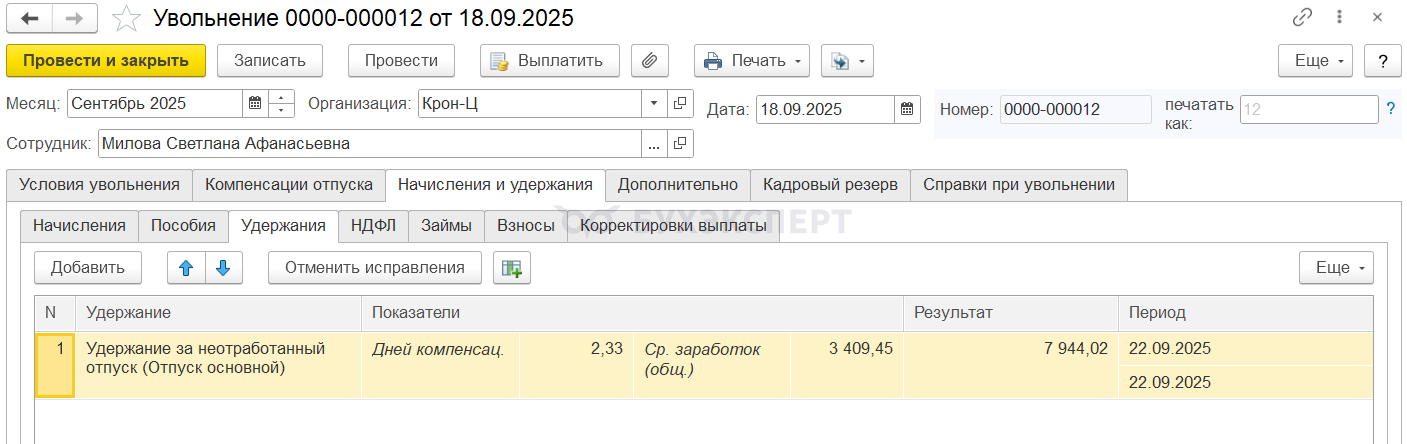The image size is (1407, 444).
Task: Open calendar for Месяц field
Action: 255,103
